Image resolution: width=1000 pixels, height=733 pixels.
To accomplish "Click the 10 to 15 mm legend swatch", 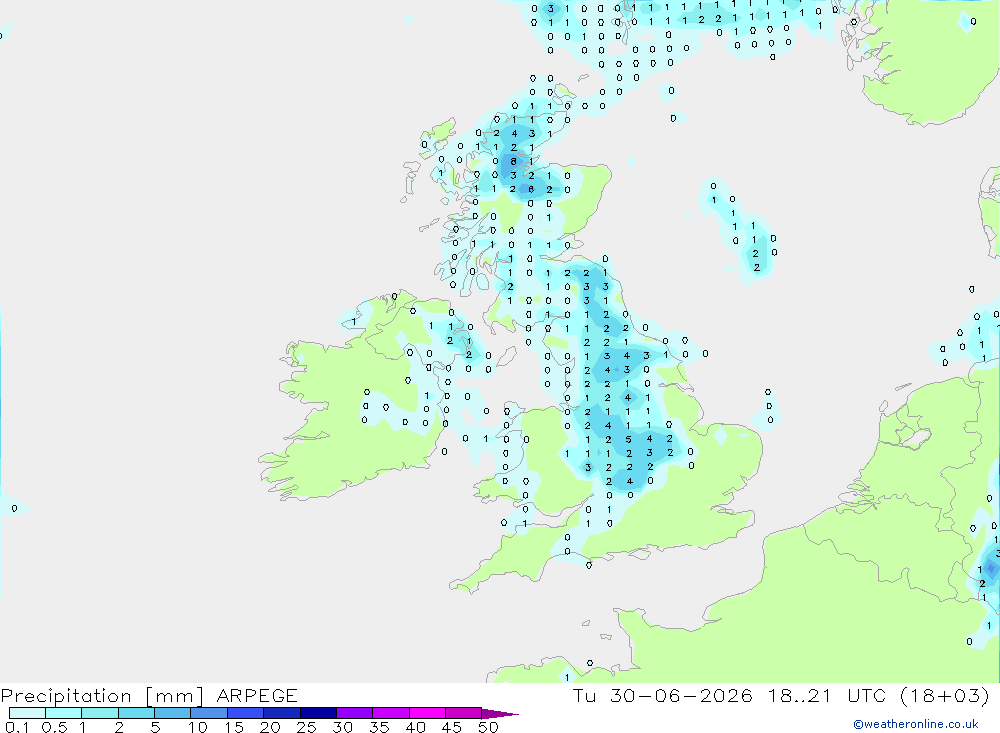I will pyautogui.click(x=209, y=713).
